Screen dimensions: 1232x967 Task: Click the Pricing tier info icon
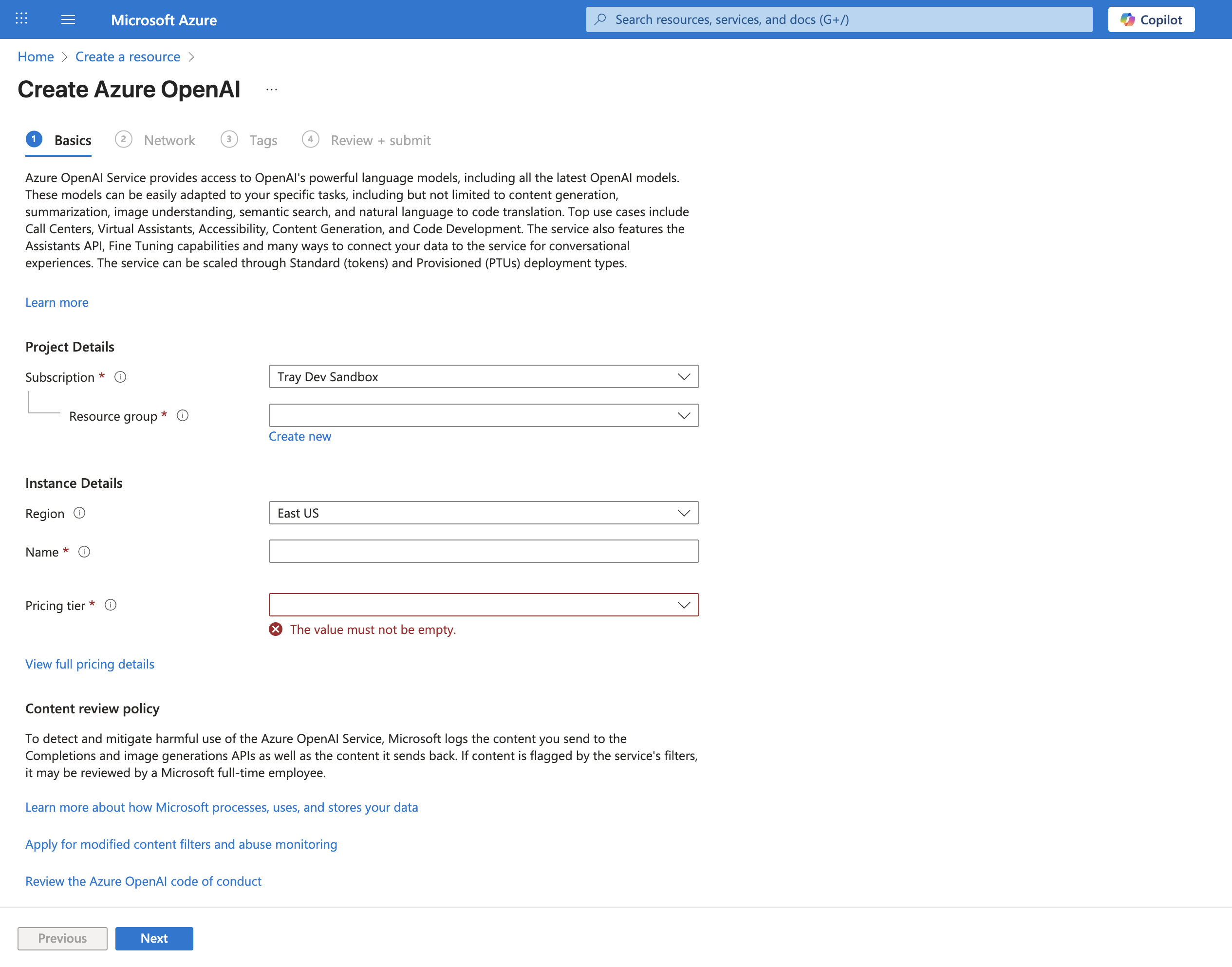click(x=111, y=605)
